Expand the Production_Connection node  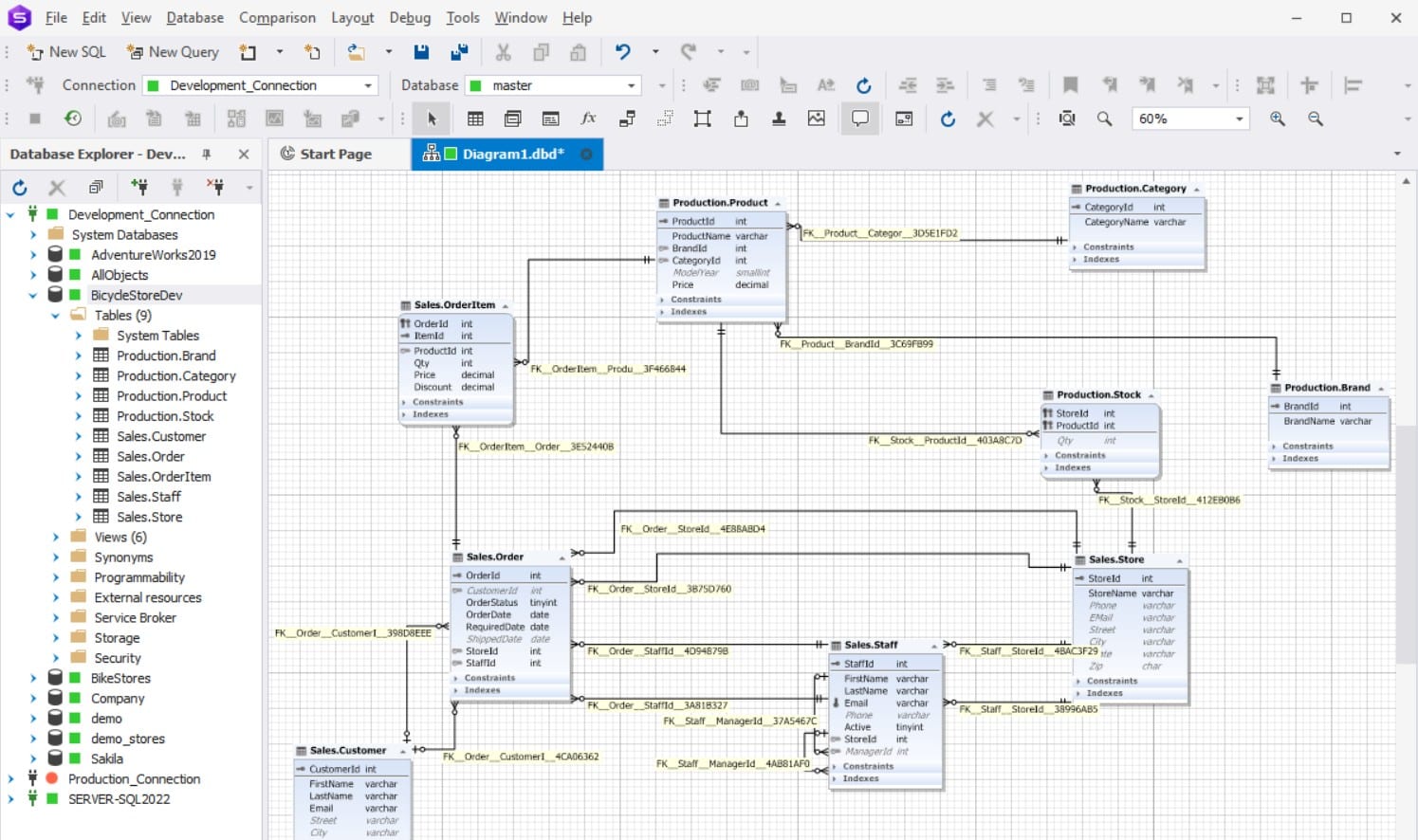click(x=10, y=778)
